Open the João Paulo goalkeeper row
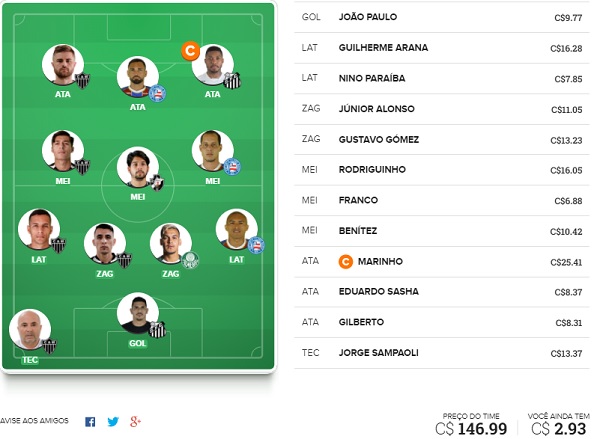600x439 pixels. (442, 17)
